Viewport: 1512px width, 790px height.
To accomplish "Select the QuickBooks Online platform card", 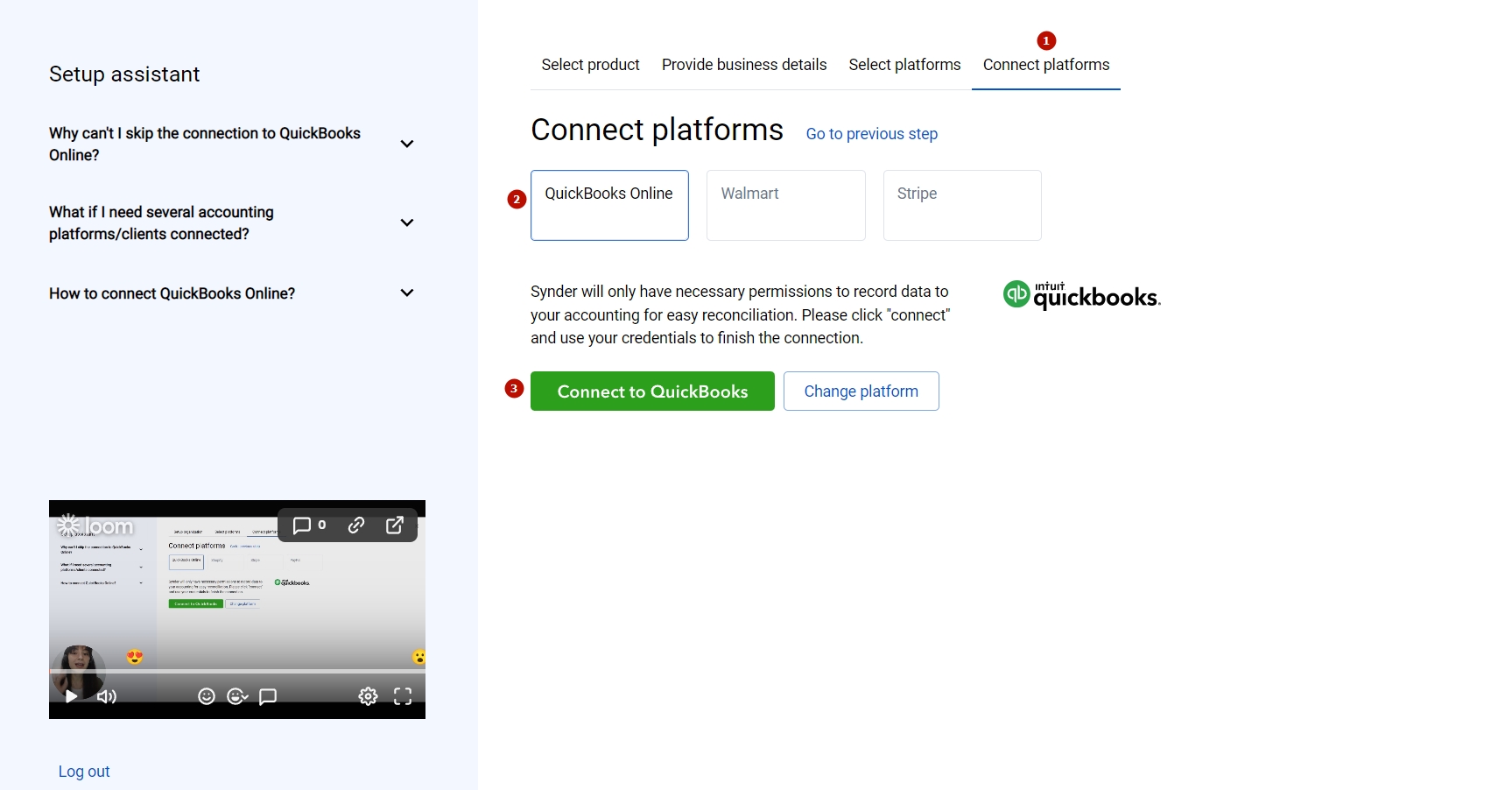I will point(609,205).
